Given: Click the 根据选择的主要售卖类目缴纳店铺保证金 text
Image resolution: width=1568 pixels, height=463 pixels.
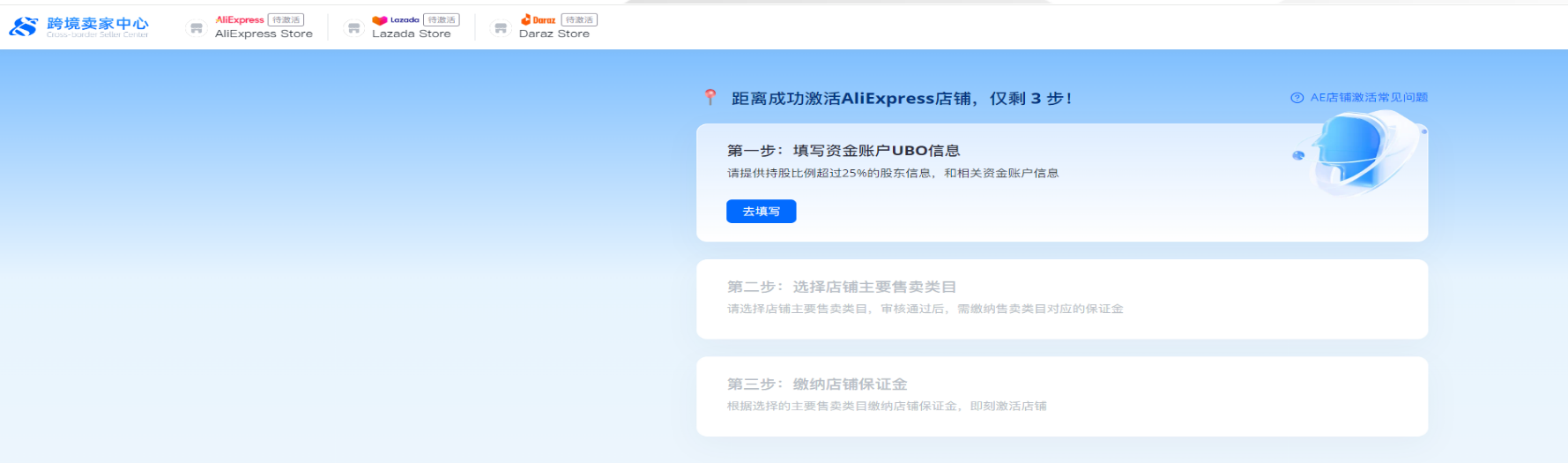Looking at the screenshot, I should pyautogui.click(x=887, y=407).
